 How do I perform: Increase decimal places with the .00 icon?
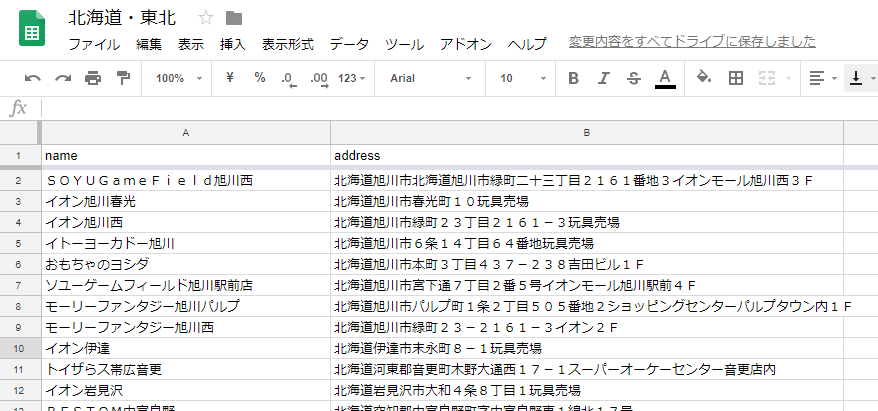319,79
